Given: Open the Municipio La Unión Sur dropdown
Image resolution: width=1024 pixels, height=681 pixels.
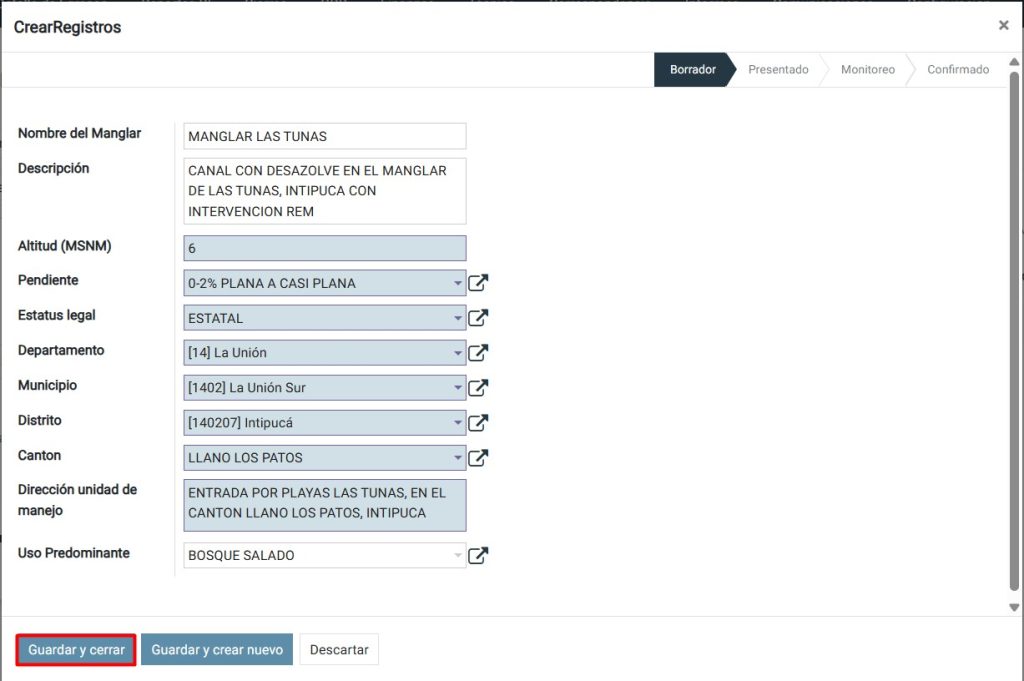Looking at the screenshot, I should point(458,388).
